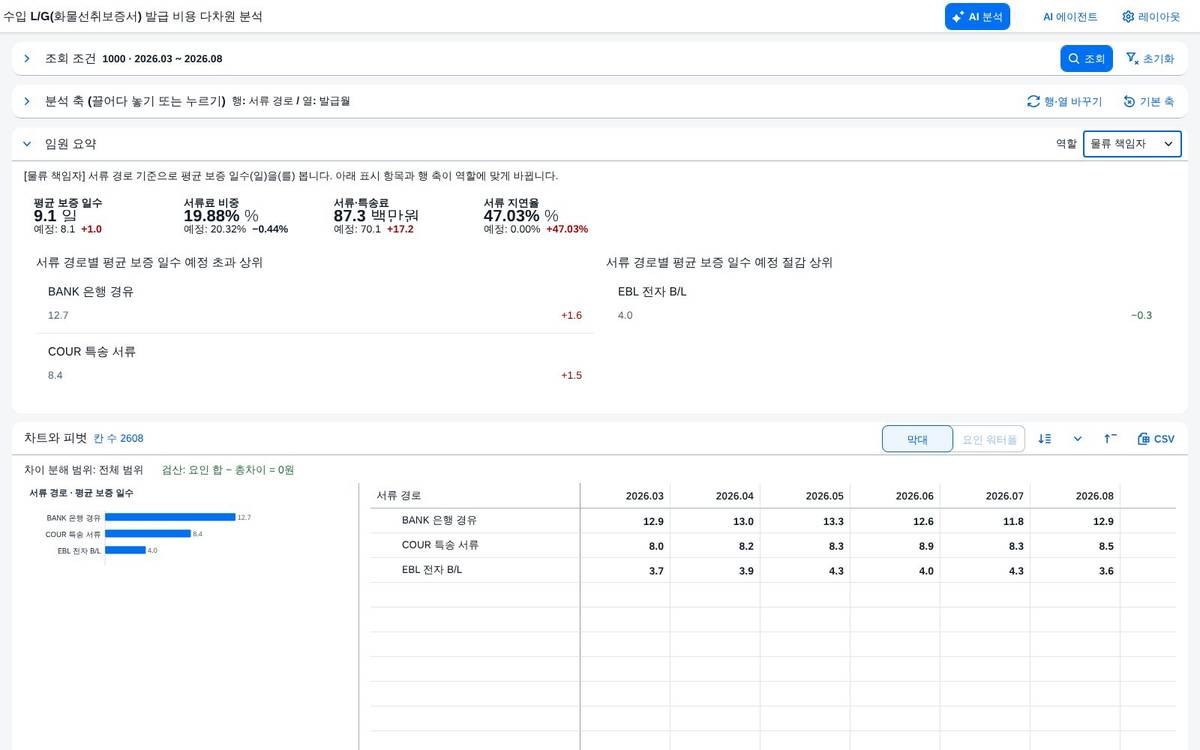Select the 요인 워터폴 view
The image size is (1200, 750).
click(989, 439)
